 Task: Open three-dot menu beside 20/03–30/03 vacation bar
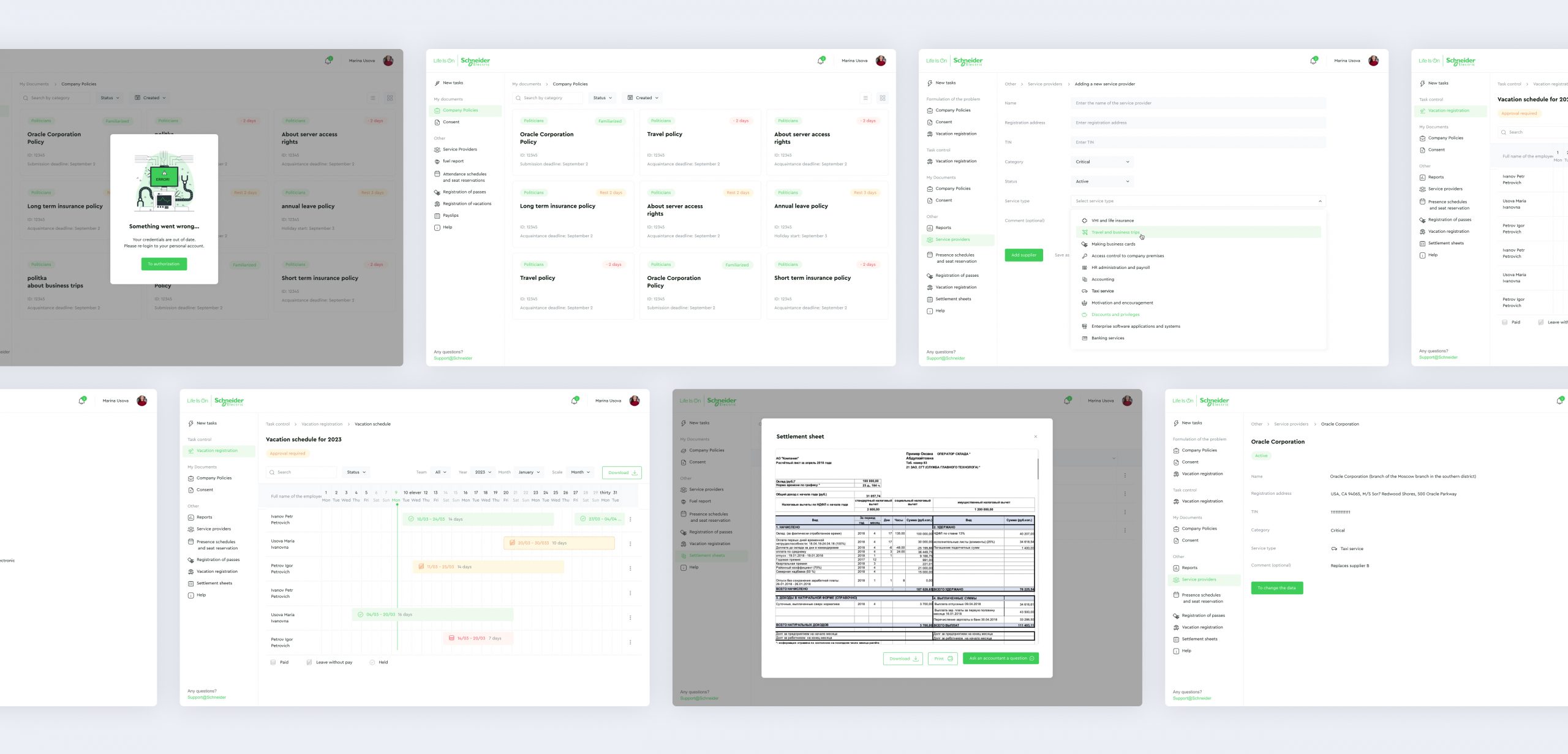(630, 544)
